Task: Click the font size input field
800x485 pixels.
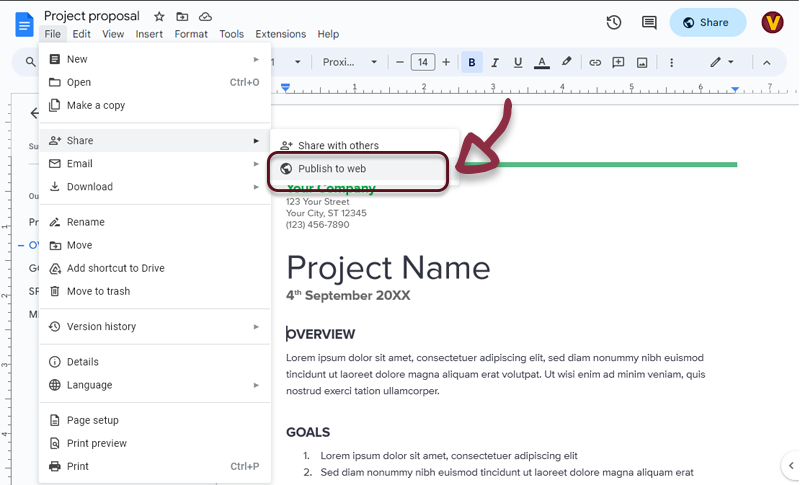Action: pos(422,62)
